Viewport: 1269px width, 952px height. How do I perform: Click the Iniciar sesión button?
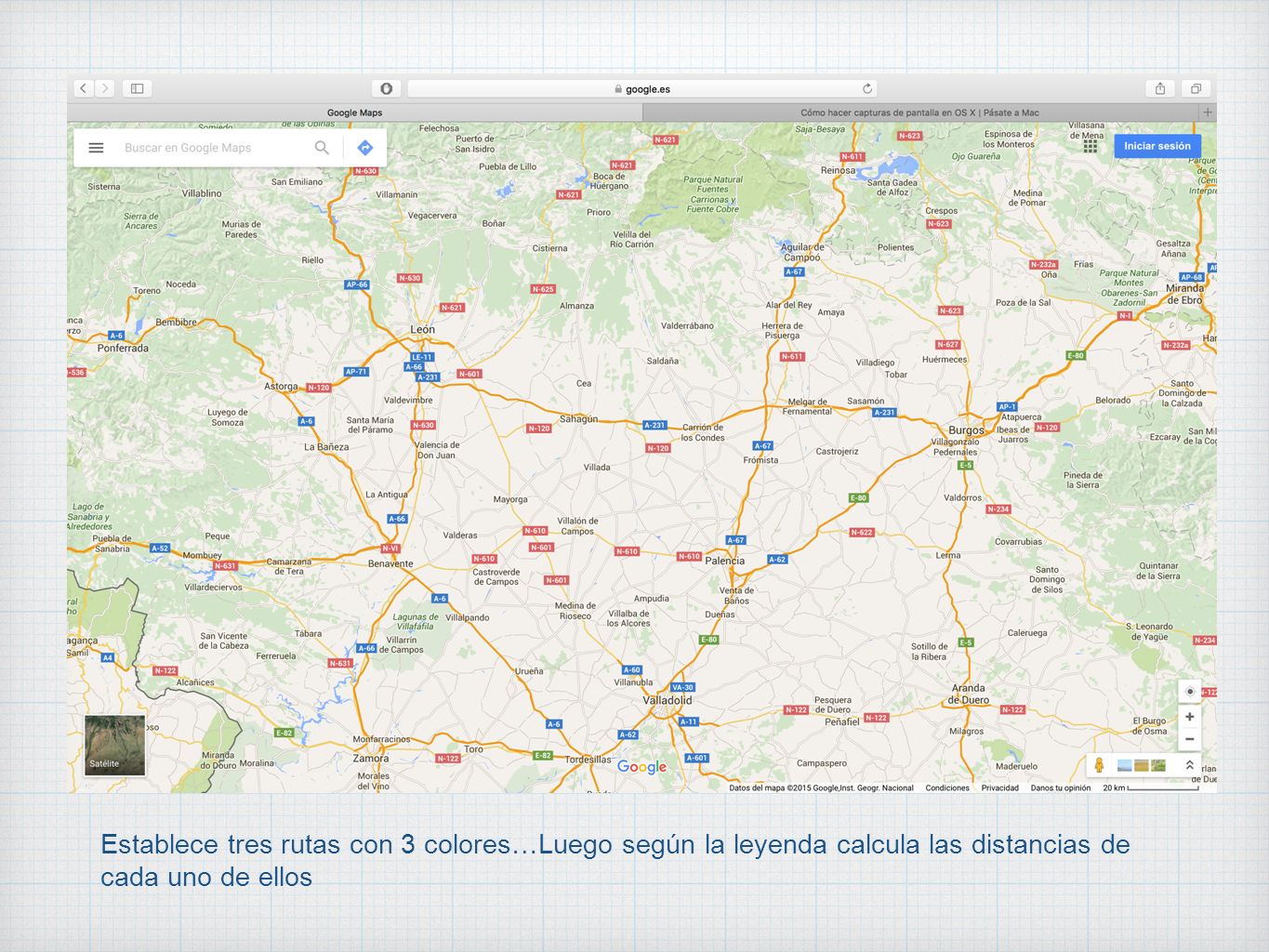pyautogui.click(x=1157, y=146)
